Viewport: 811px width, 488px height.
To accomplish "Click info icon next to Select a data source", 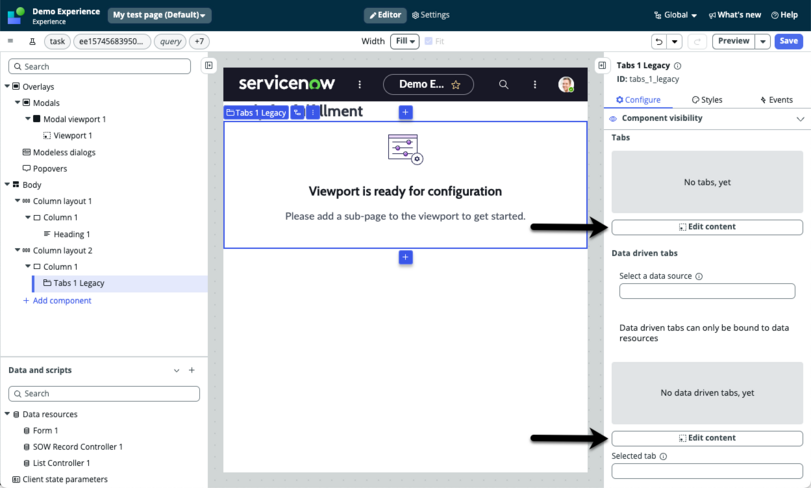I will tap(699, 277).
